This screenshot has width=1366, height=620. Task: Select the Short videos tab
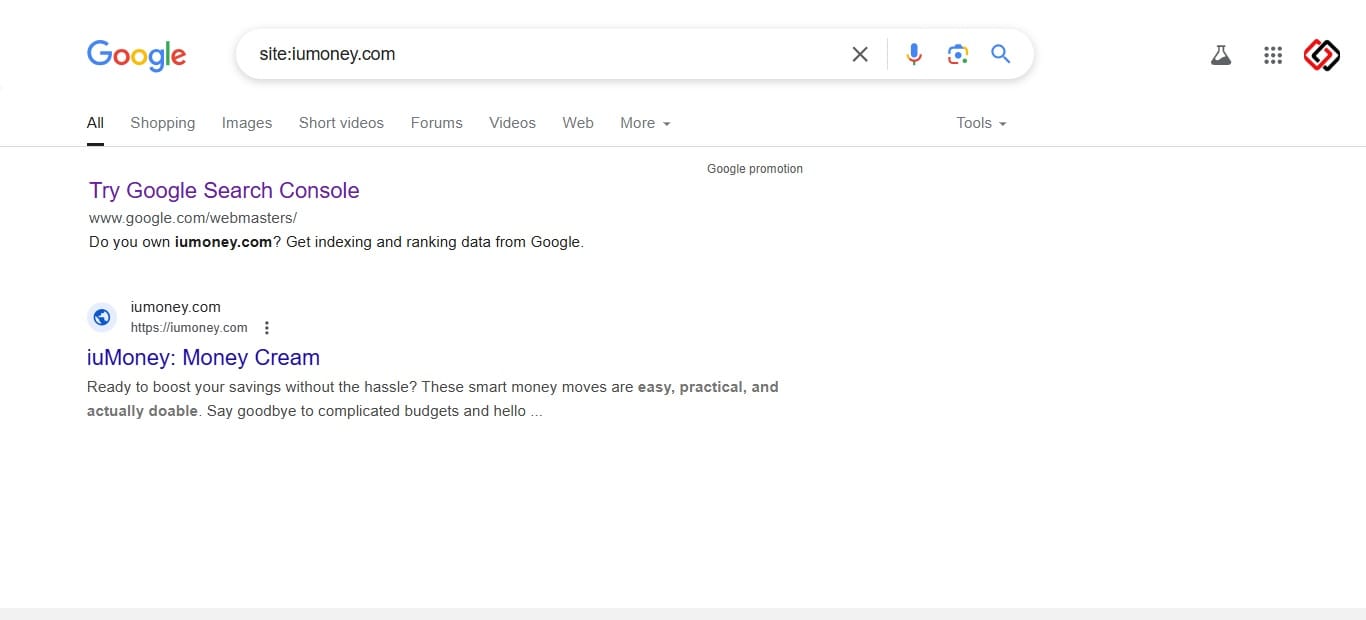point(341,123)
